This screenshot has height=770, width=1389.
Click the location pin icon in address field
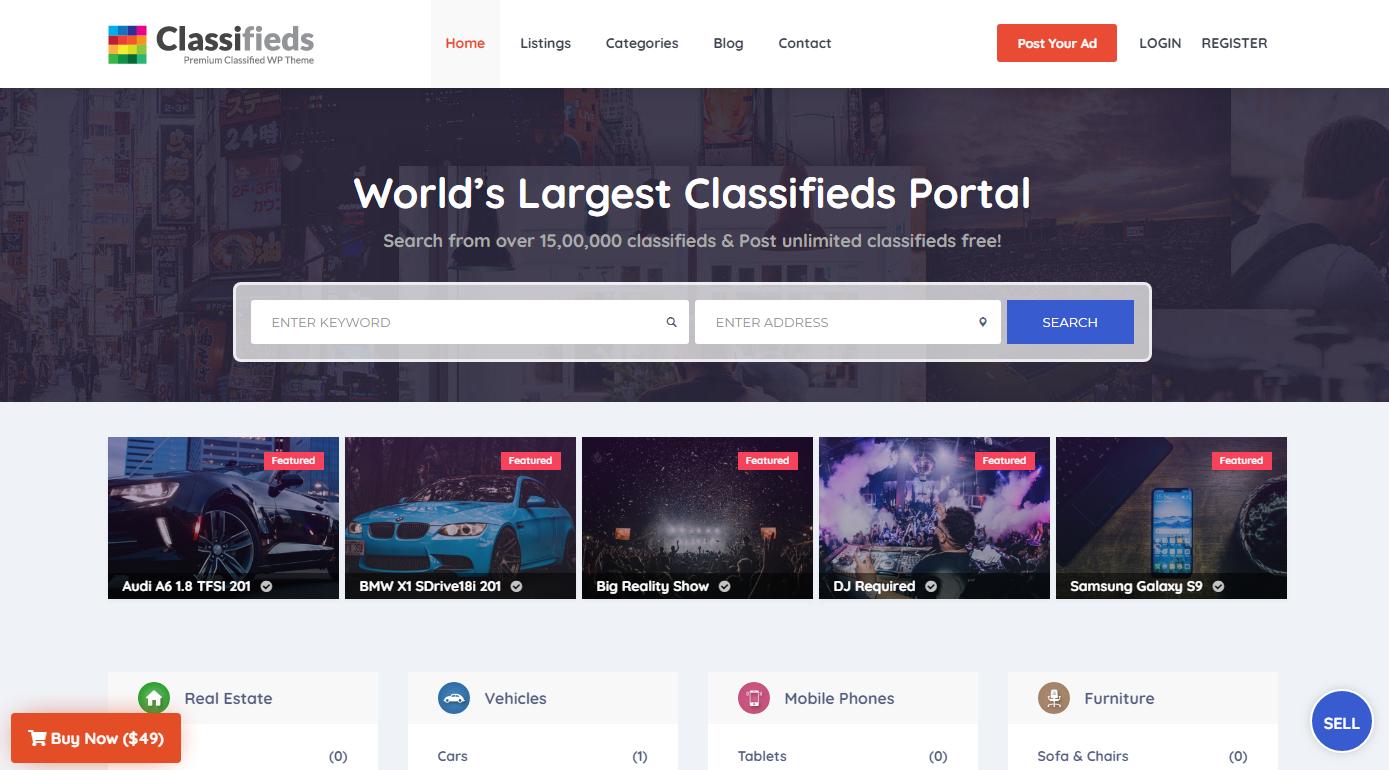tap(983, 322)
